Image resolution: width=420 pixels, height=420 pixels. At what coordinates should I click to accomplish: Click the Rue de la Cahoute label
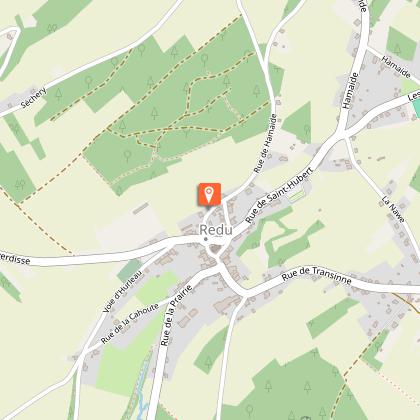(130, 323)
